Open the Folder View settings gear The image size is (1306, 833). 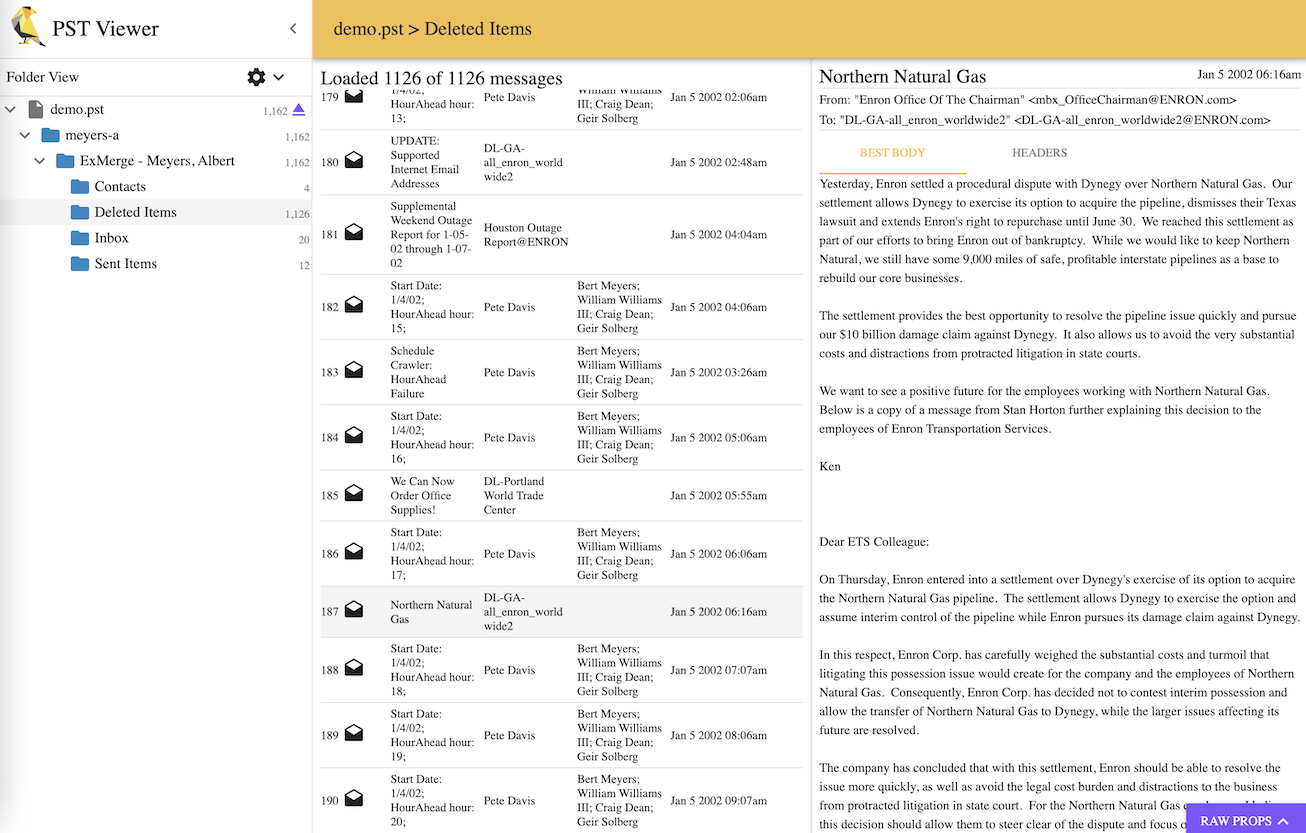pyautogui.click(x=256, y=77)
